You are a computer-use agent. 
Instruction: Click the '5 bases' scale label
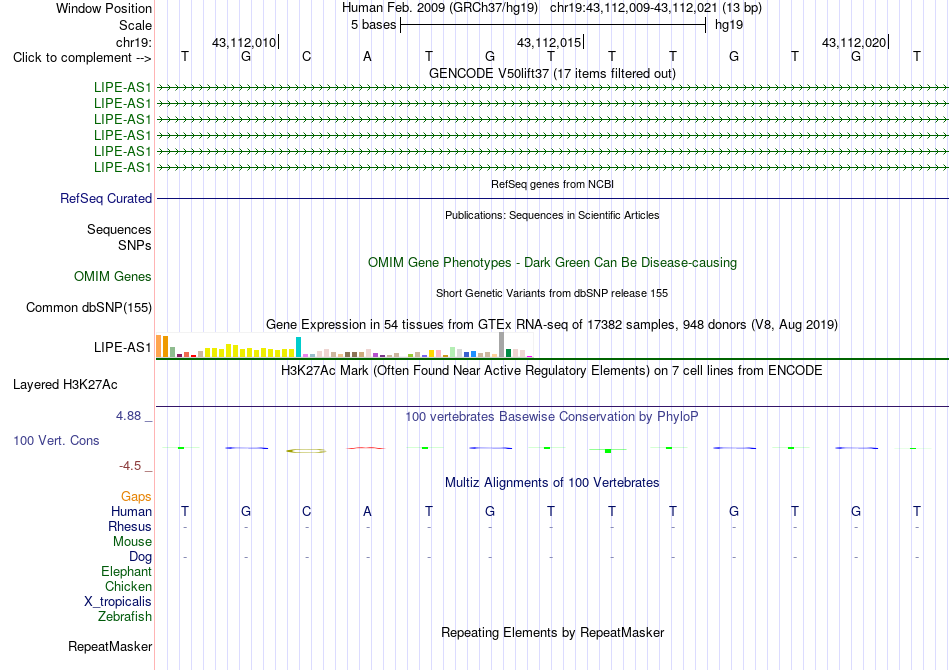[373, 25]
